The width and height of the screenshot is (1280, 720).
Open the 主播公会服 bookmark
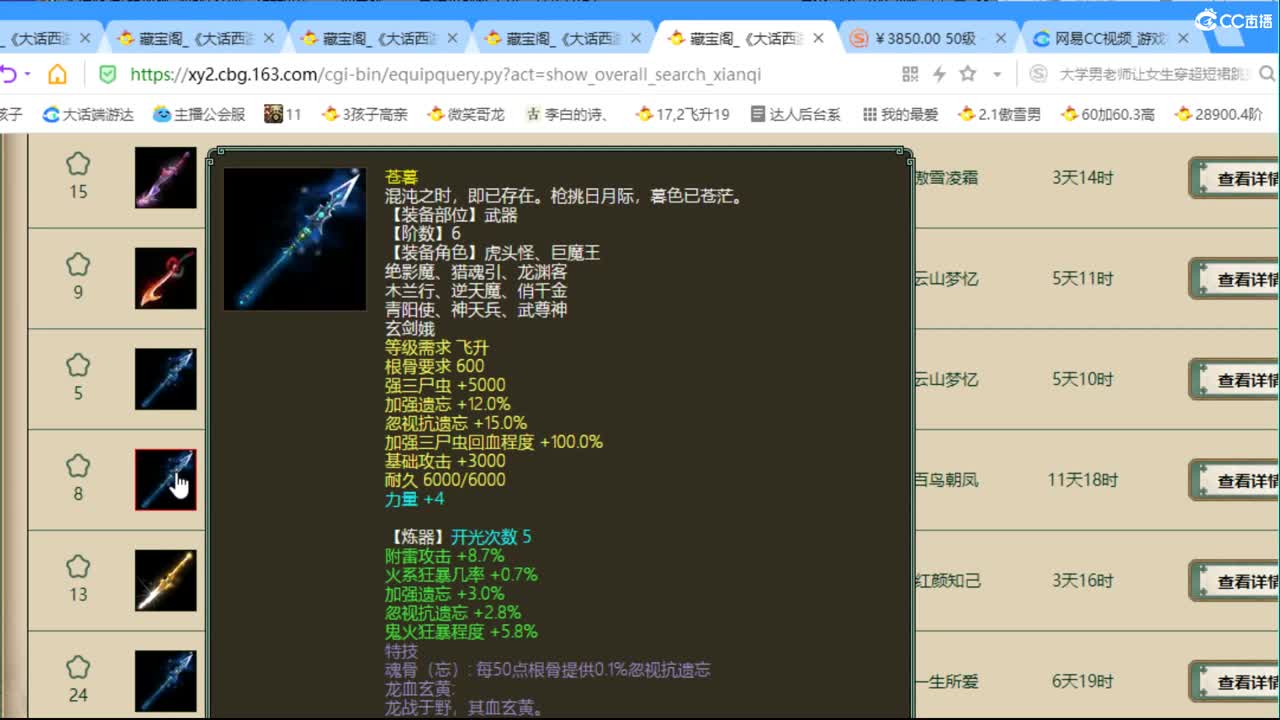pos(199,114)
